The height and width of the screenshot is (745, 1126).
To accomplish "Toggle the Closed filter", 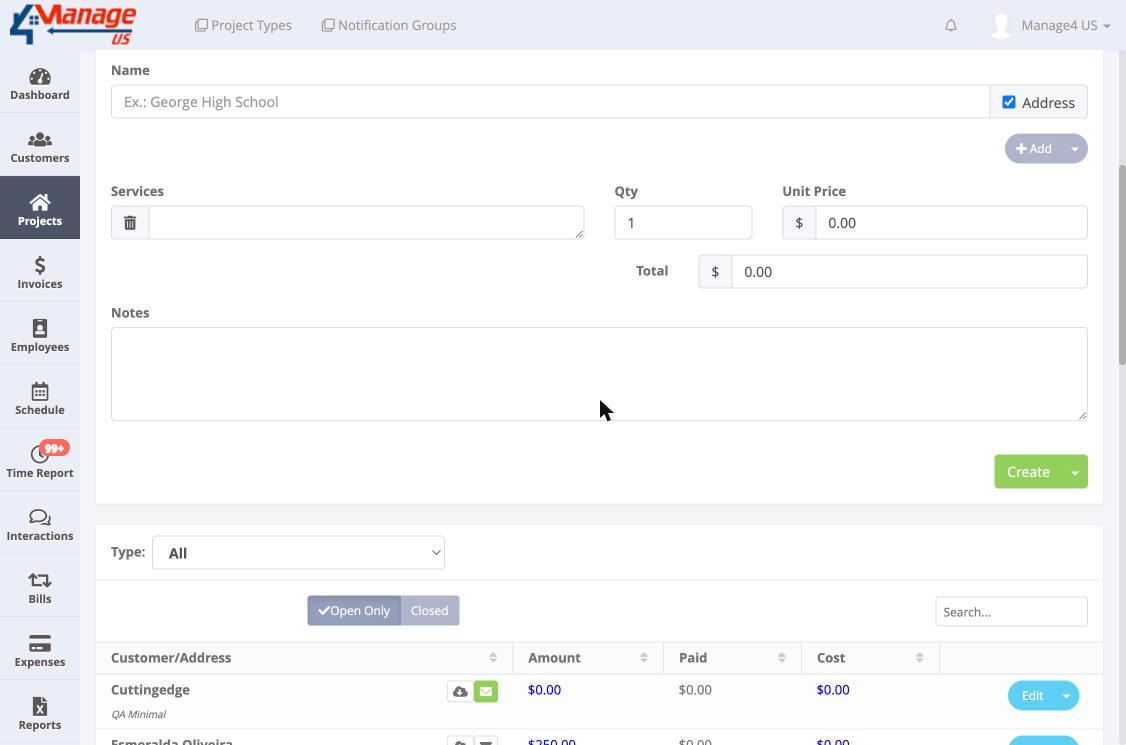I will point(429,611).
